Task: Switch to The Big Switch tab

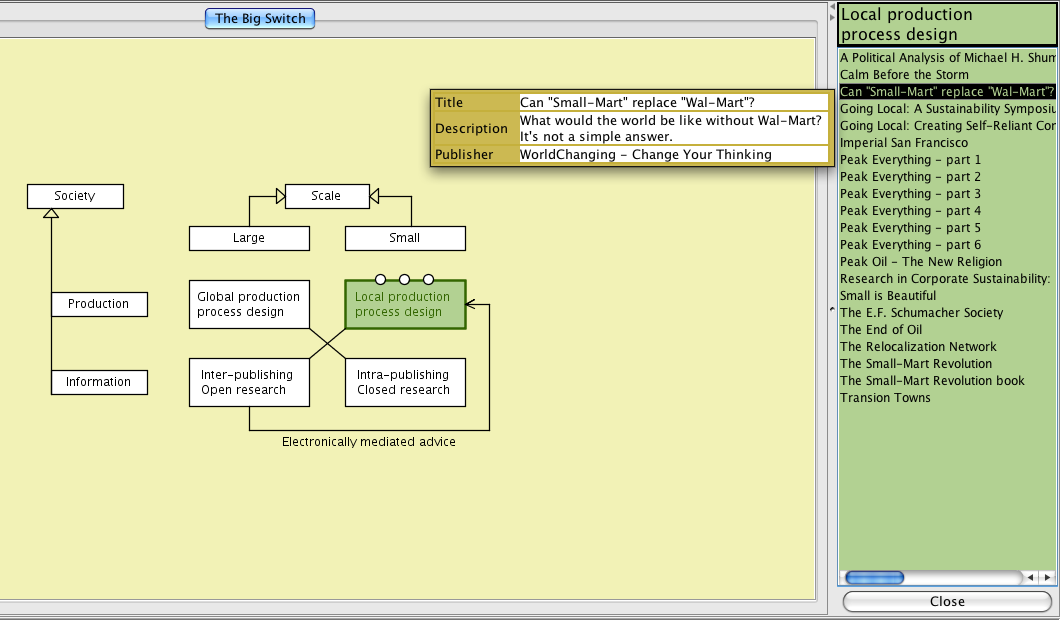Action: [260, 18]
